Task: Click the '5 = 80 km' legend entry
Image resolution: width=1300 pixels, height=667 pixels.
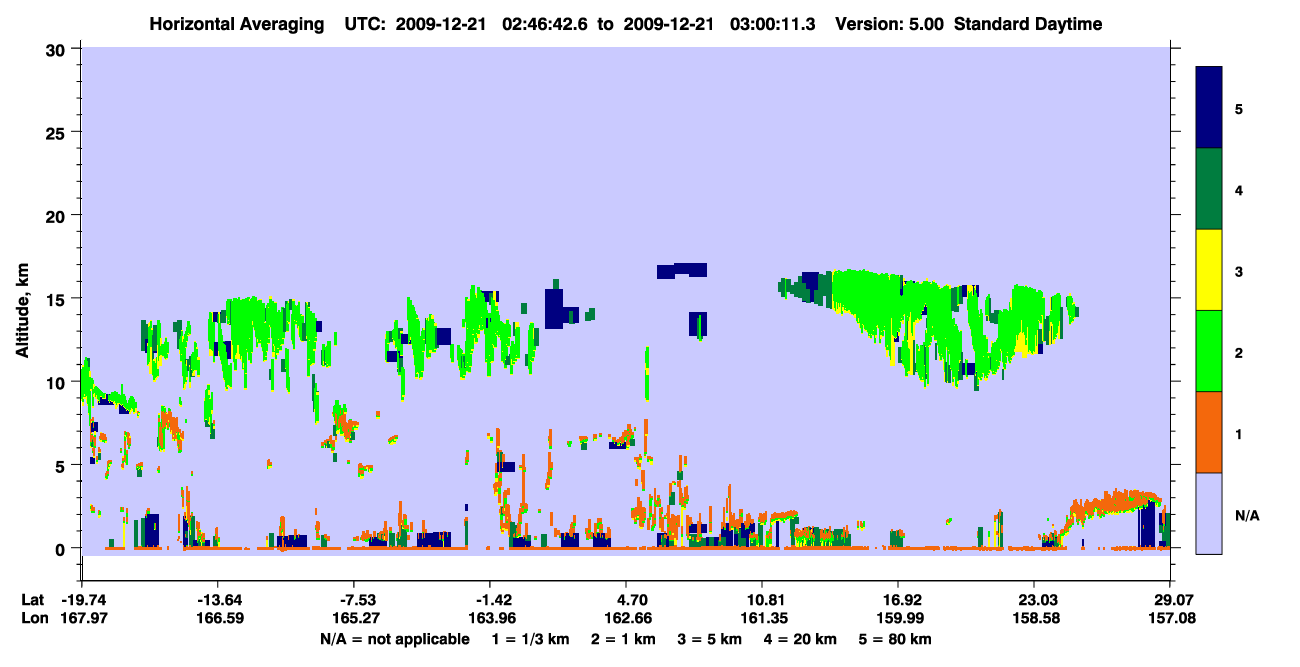Action: coord(897,639)
